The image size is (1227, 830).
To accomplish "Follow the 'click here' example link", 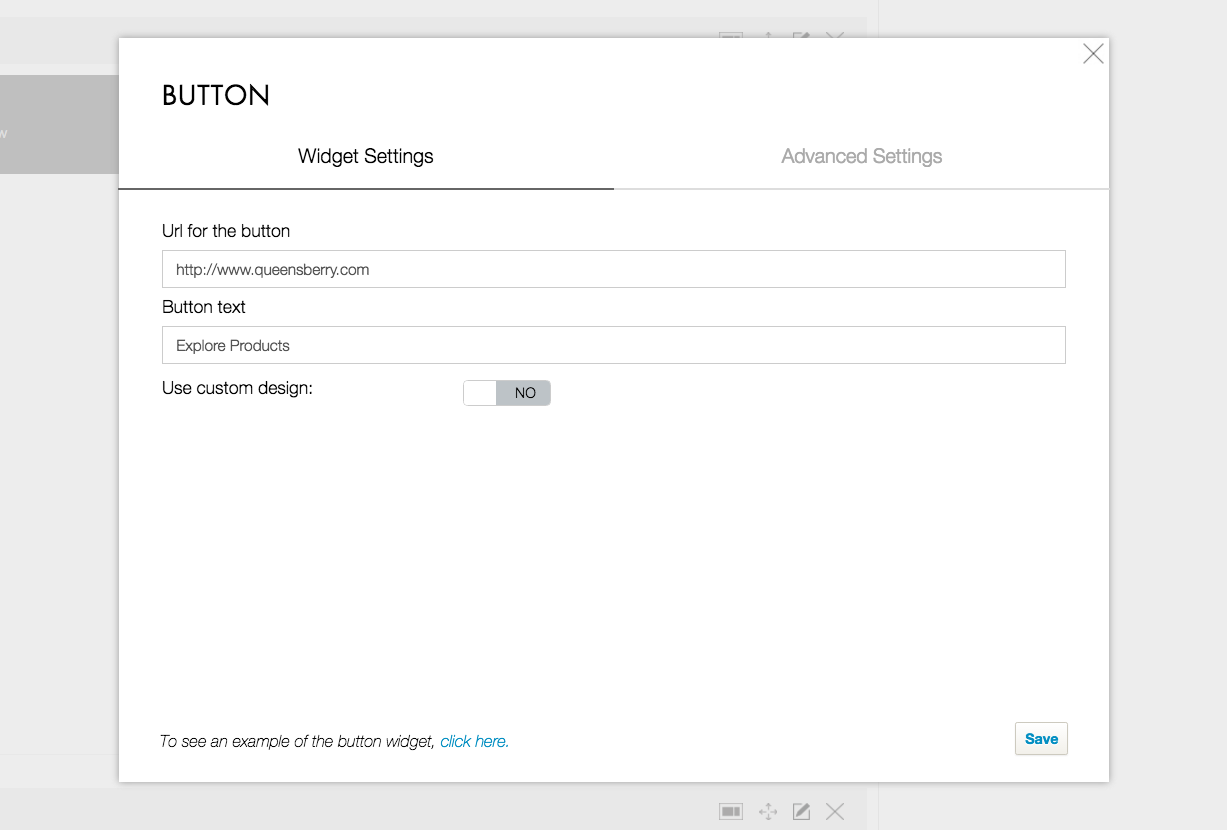I will [474, 742].
